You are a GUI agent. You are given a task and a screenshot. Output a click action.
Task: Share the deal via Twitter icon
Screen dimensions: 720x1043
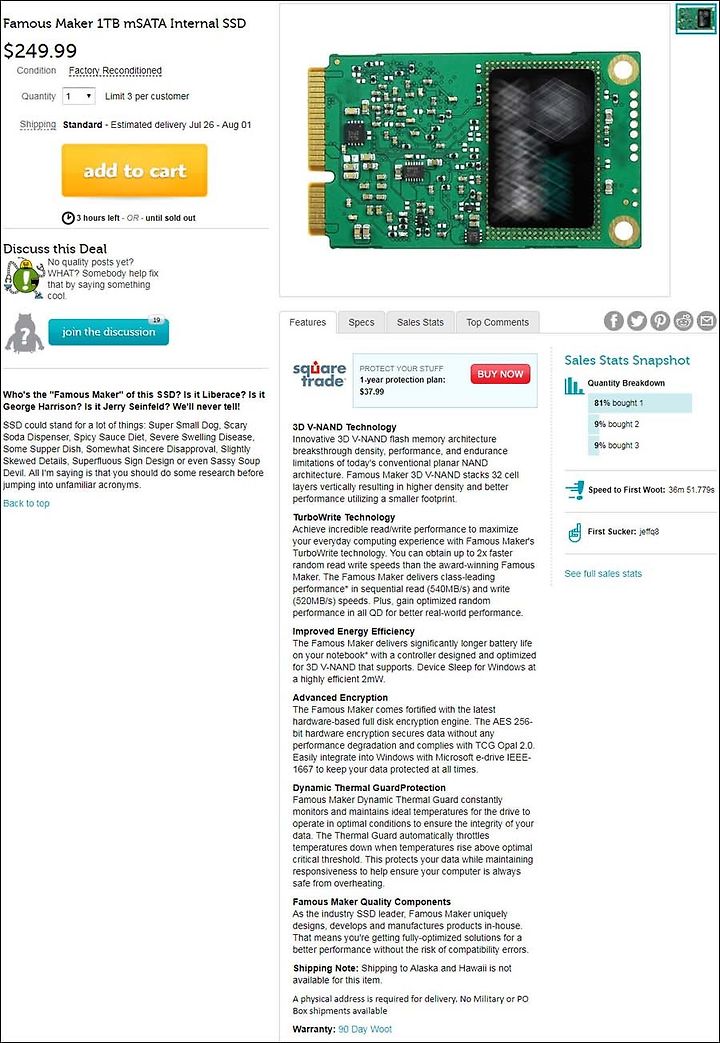[x=637, y=321]
